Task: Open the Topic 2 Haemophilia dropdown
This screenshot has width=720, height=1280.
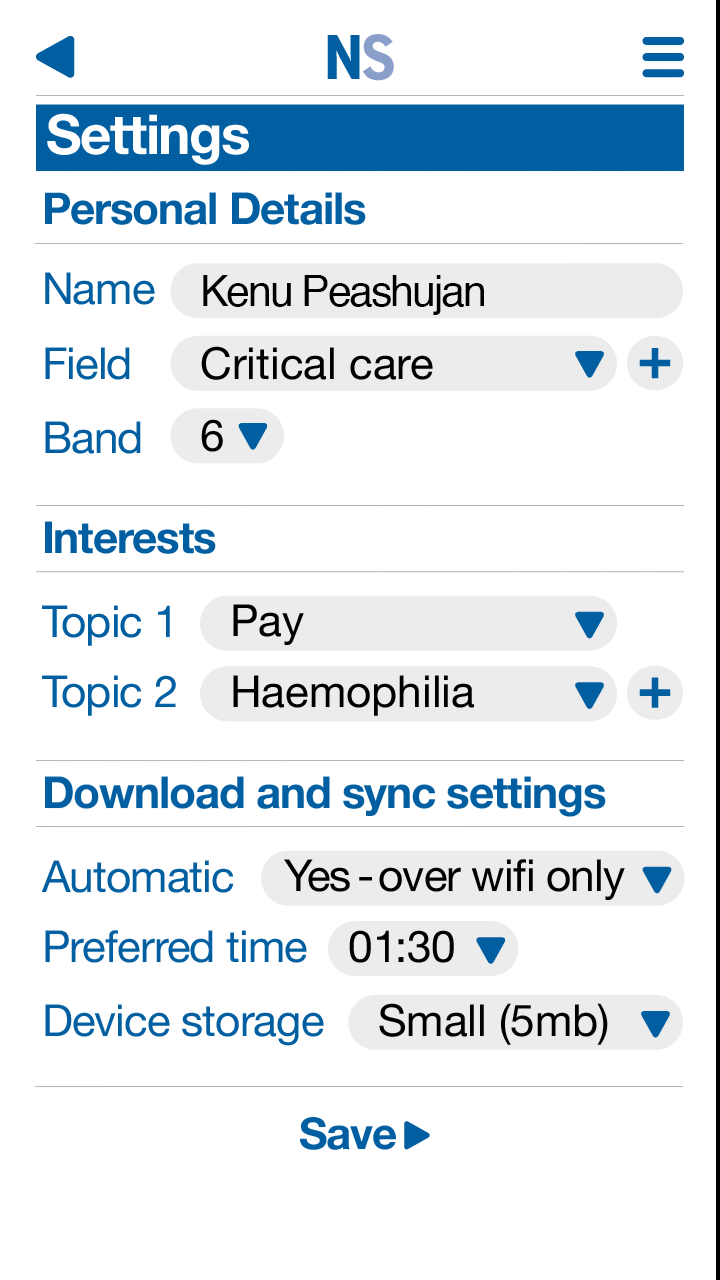Action: [x=408, y=694]
